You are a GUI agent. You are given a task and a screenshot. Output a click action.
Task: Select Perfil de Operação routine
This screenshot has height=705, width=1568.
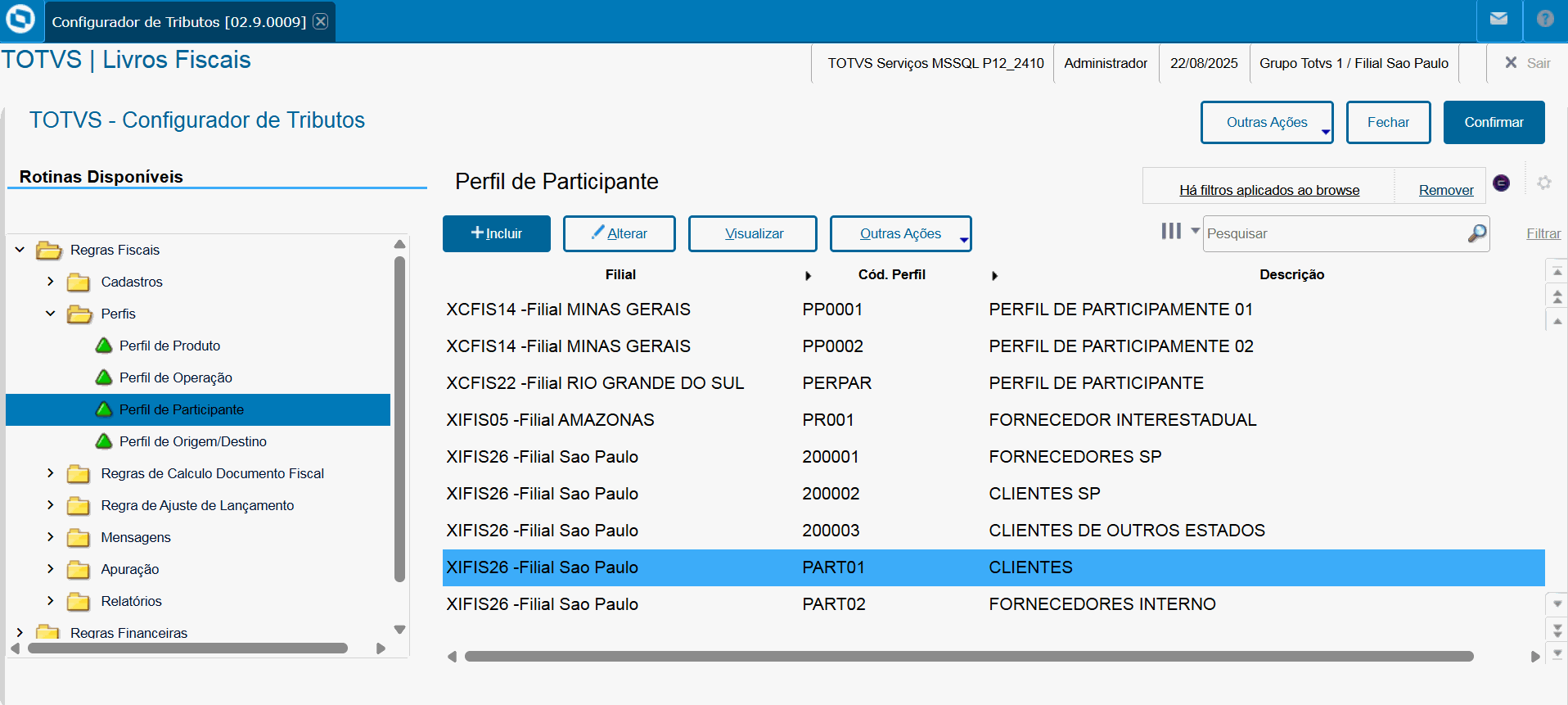click(x=176, y=377)
